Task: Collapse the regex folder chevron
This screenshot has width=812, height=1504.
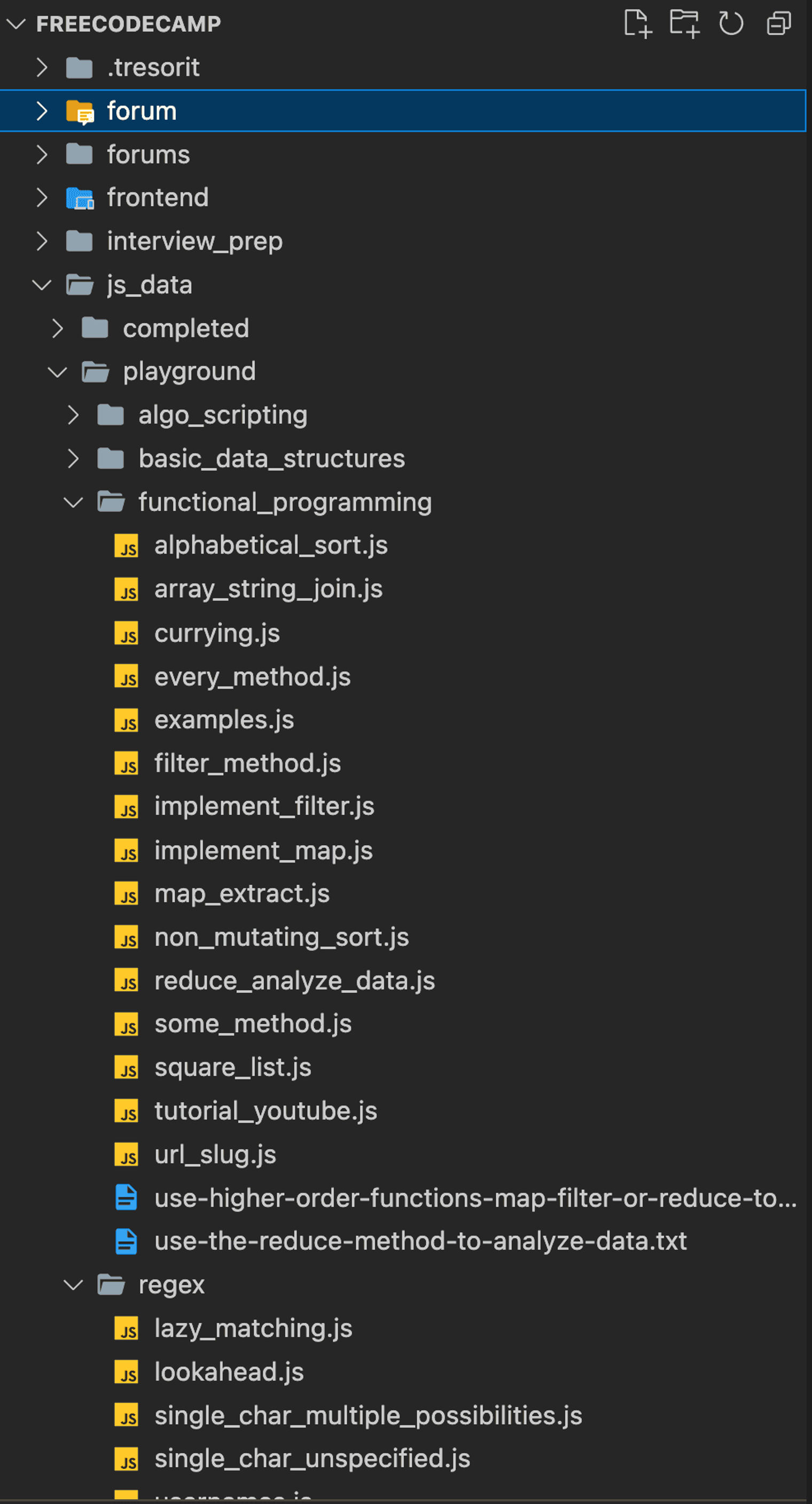Action: (x=74, y=1285)
